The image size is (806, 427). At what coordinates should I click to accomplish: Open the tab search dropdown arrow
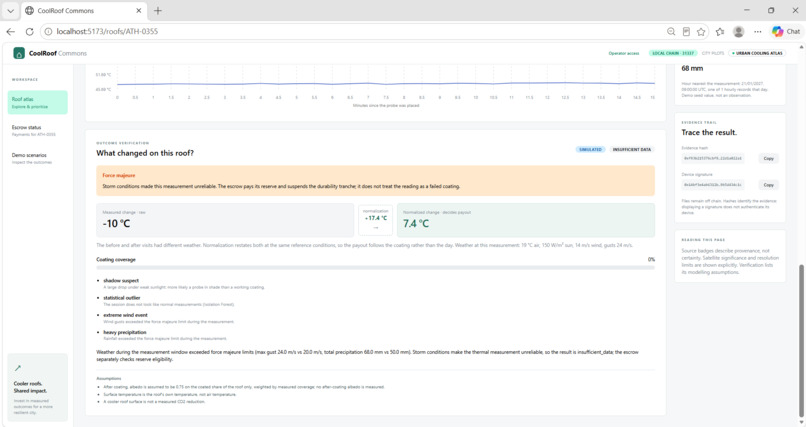point(10,10)
